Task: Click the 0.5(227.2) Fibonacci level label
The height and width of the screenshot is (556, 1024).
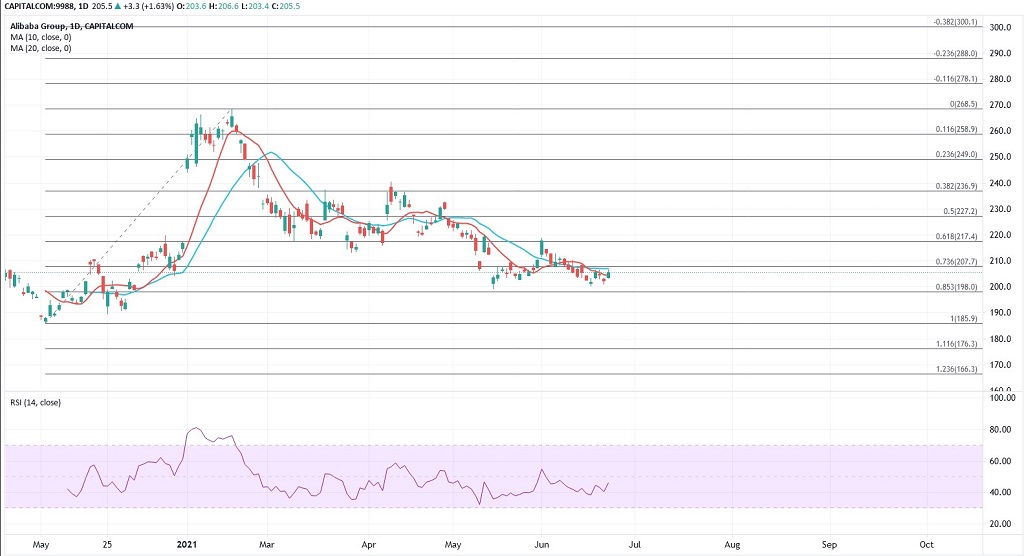Action: 960,211
